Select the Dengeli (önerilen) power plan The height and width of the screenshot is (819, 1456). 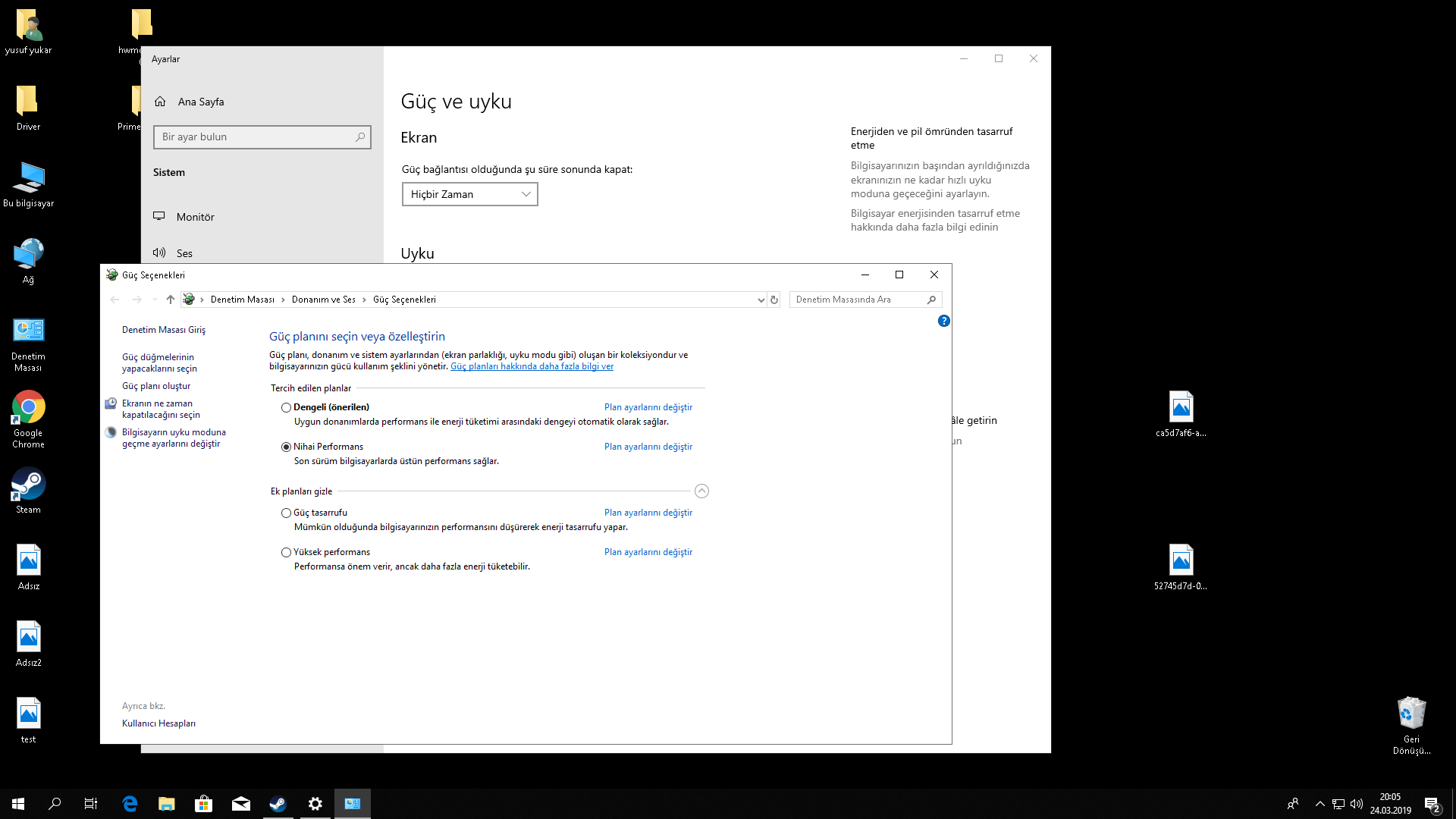(286, 408)
